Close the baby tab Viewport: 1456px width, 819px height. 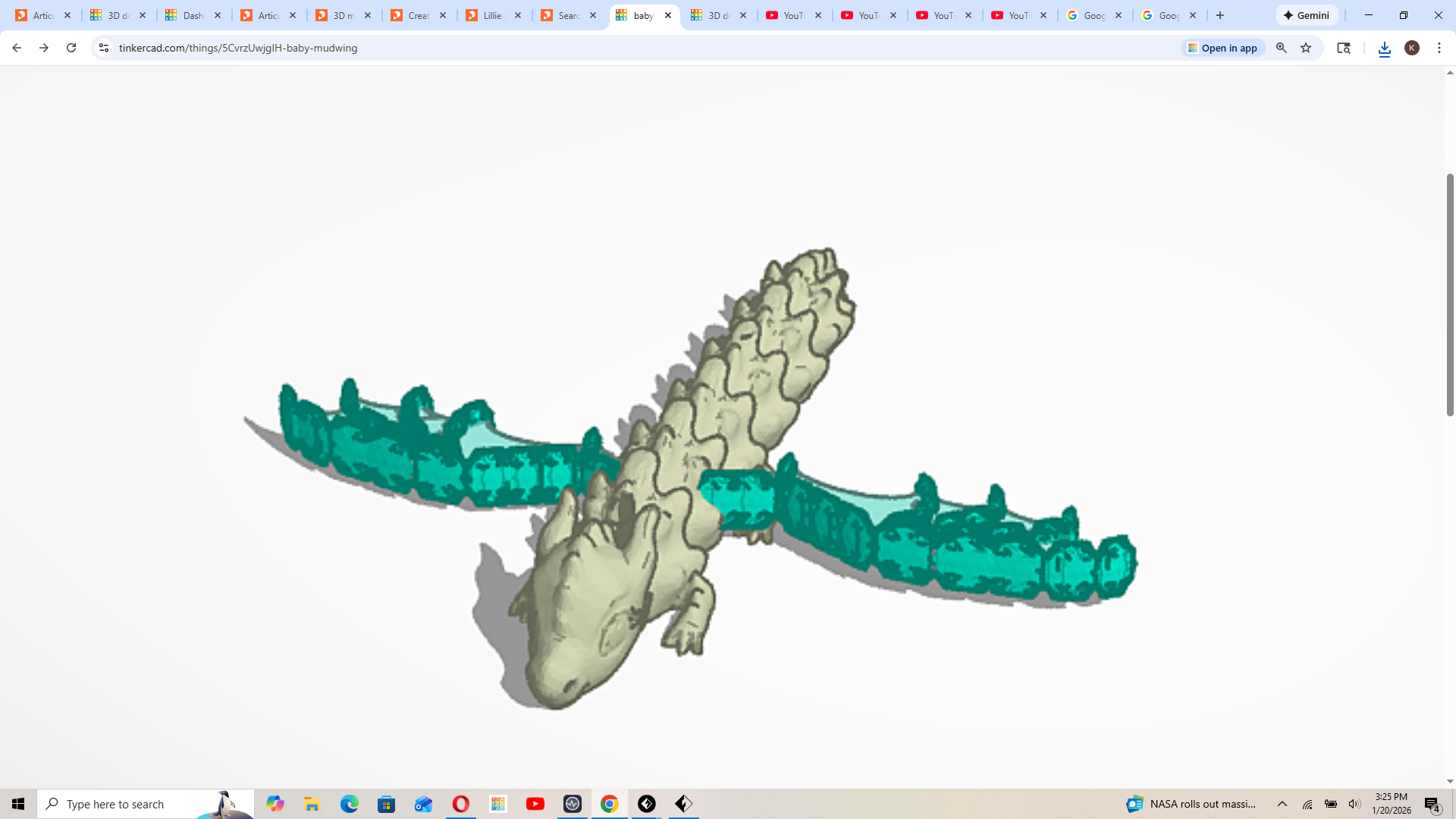pos(668,15)
